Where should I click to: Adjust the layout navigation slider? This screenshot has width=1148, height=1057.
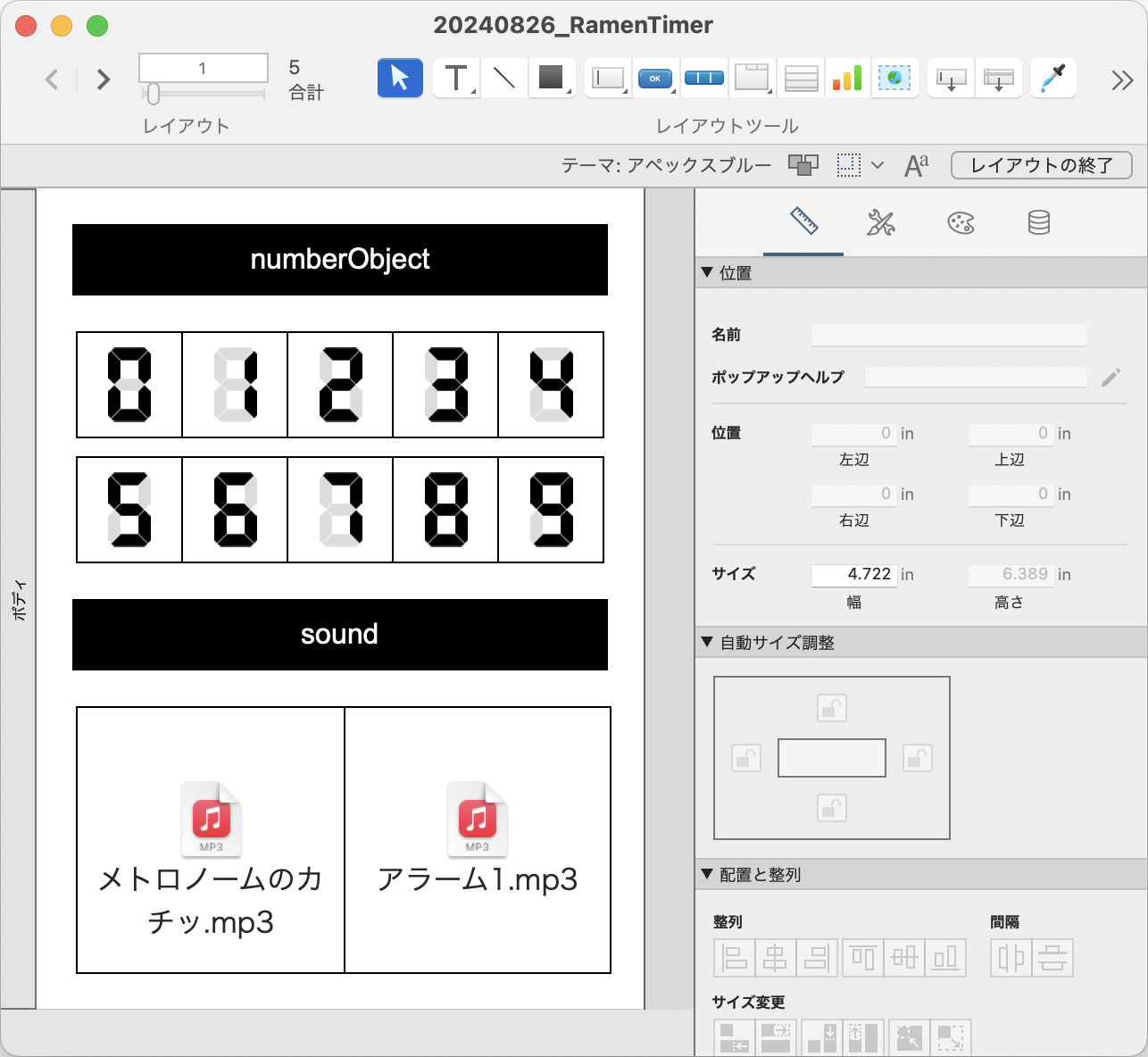(x=153, y=94)
